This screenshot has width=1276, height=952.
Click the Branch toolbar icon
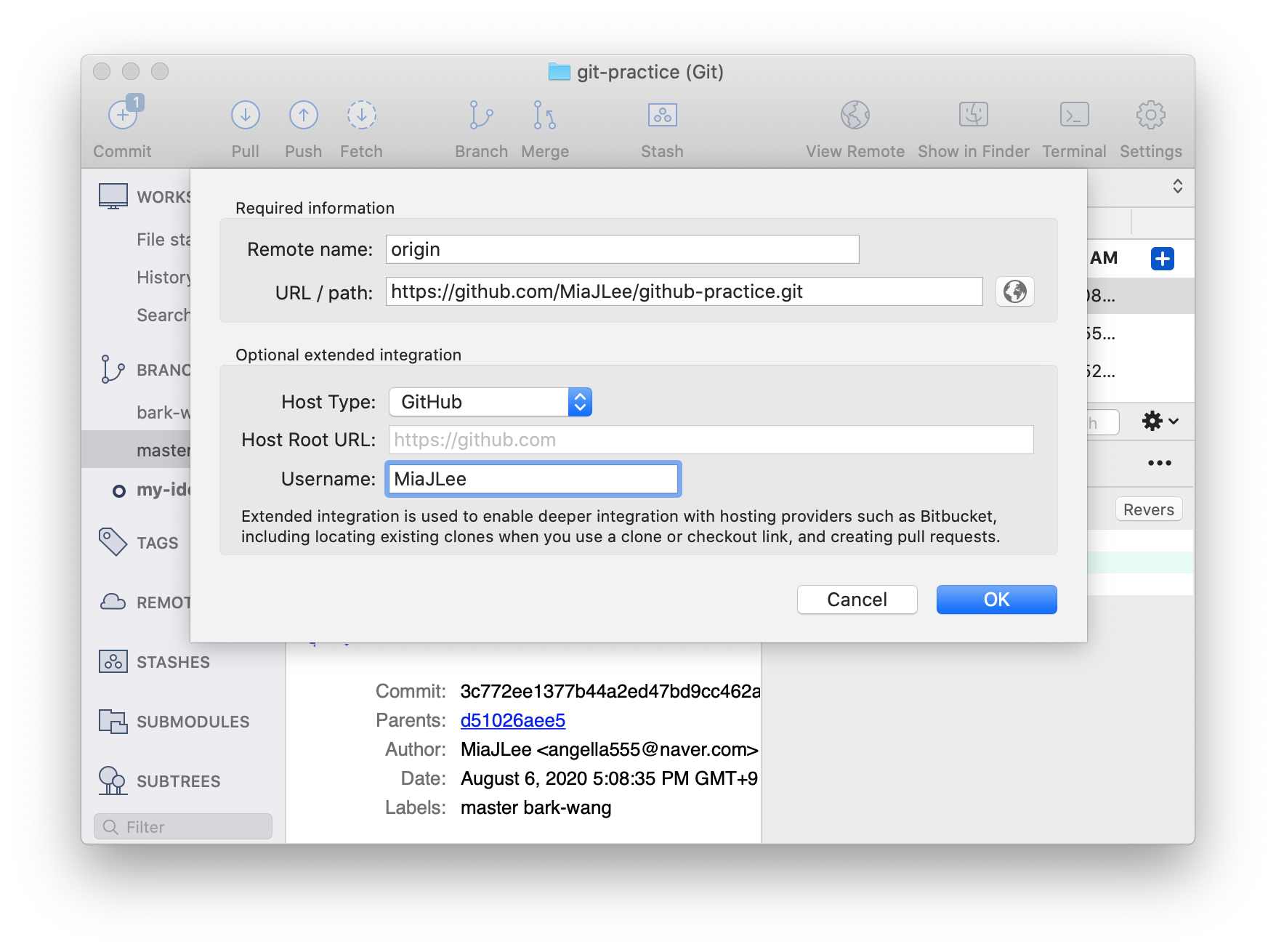(x=481, y=115)
